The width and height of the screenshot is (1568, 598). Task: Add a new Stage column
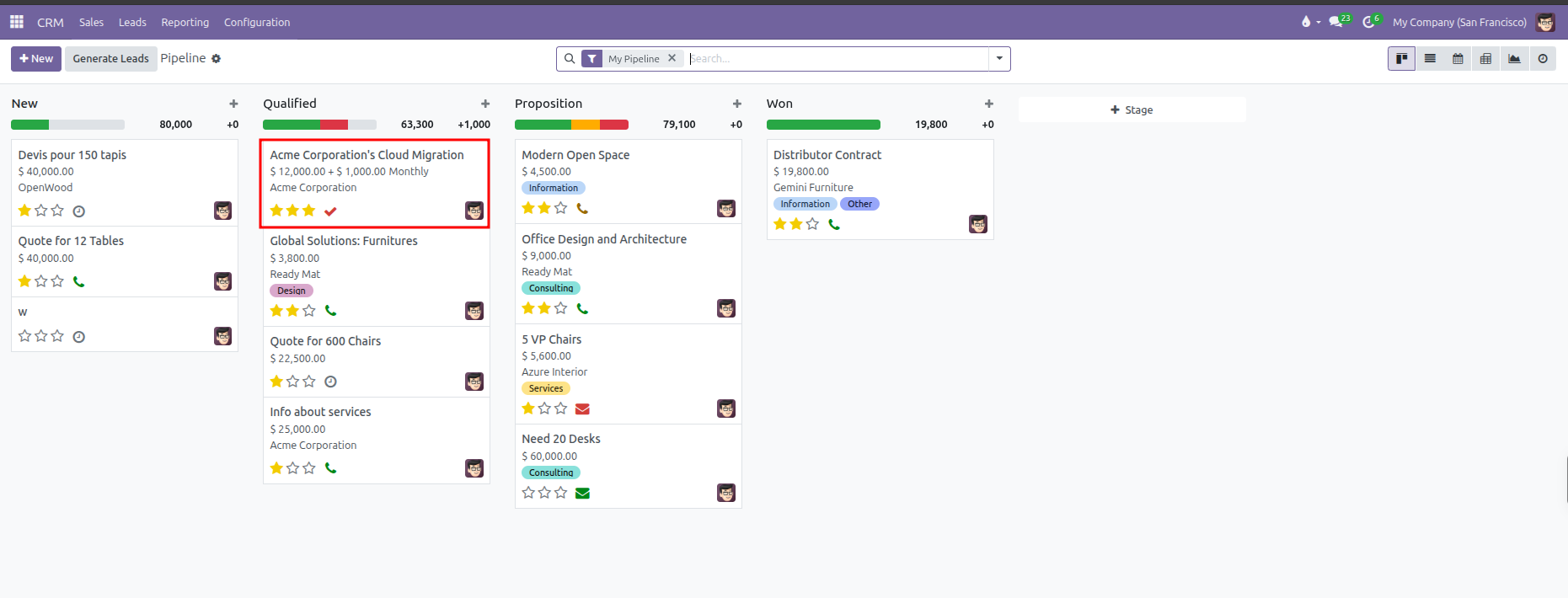pyautogui.click(x=1132, y=109)
